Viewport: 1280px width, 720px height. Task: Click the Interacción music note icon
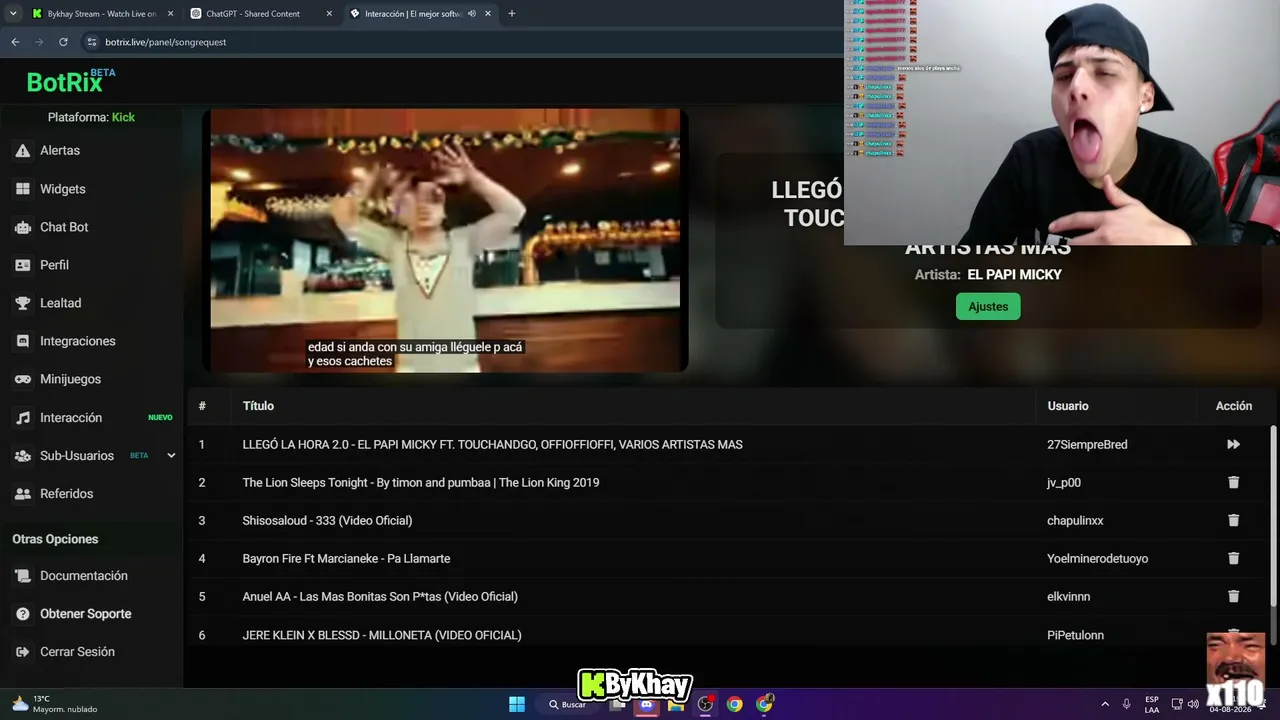22,418
